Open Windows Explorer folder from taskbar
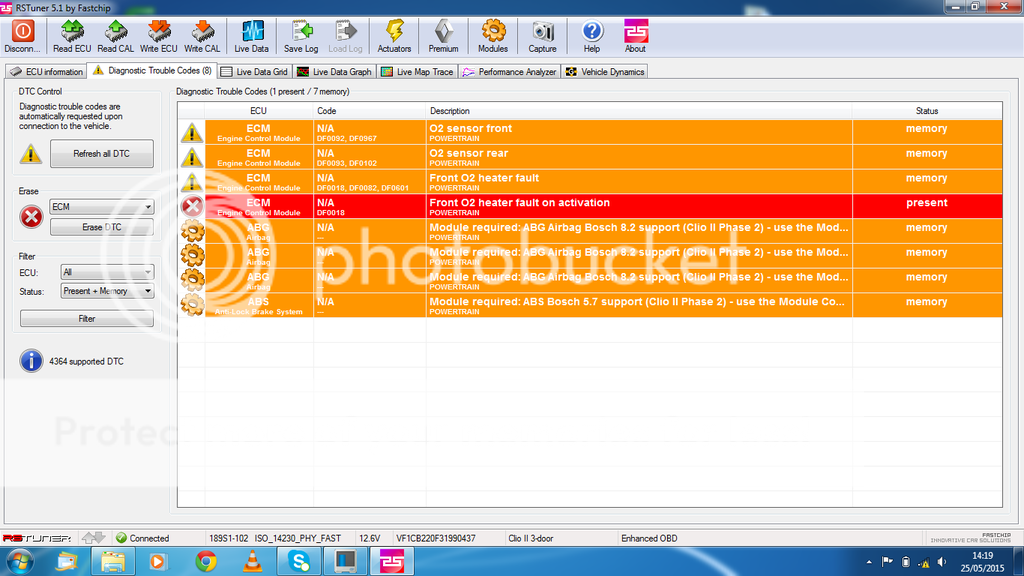1024x576 pixels. point(113,561)
